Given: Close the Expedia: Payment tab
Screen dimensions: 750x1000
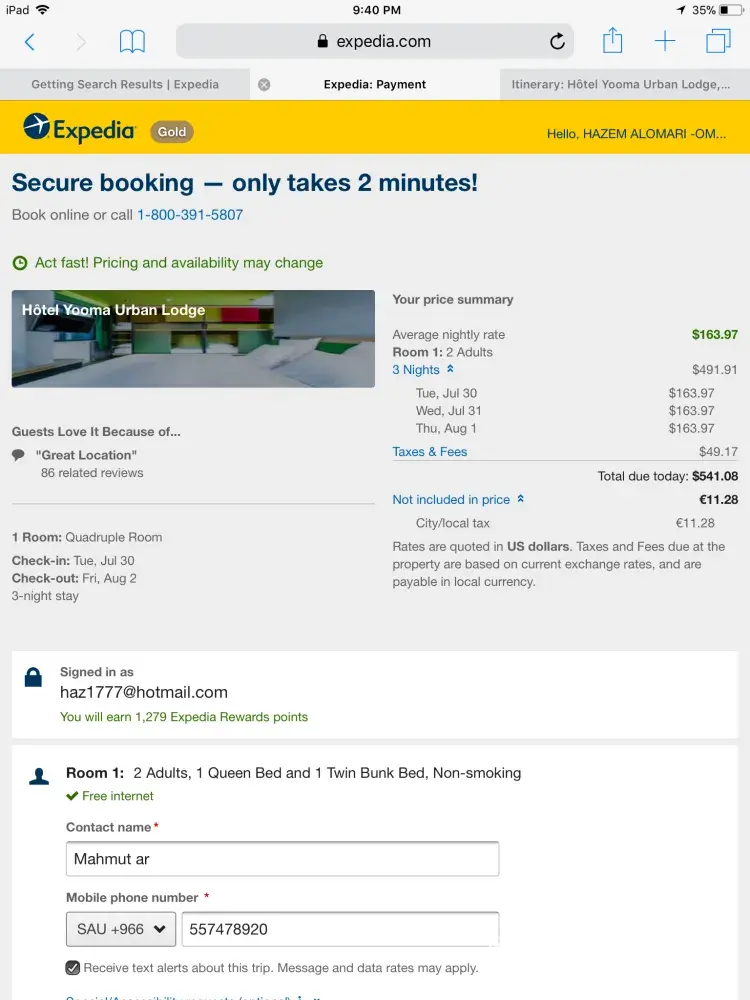Looking at the screenshot, I should pyautogui.click(x=264, y=85).
